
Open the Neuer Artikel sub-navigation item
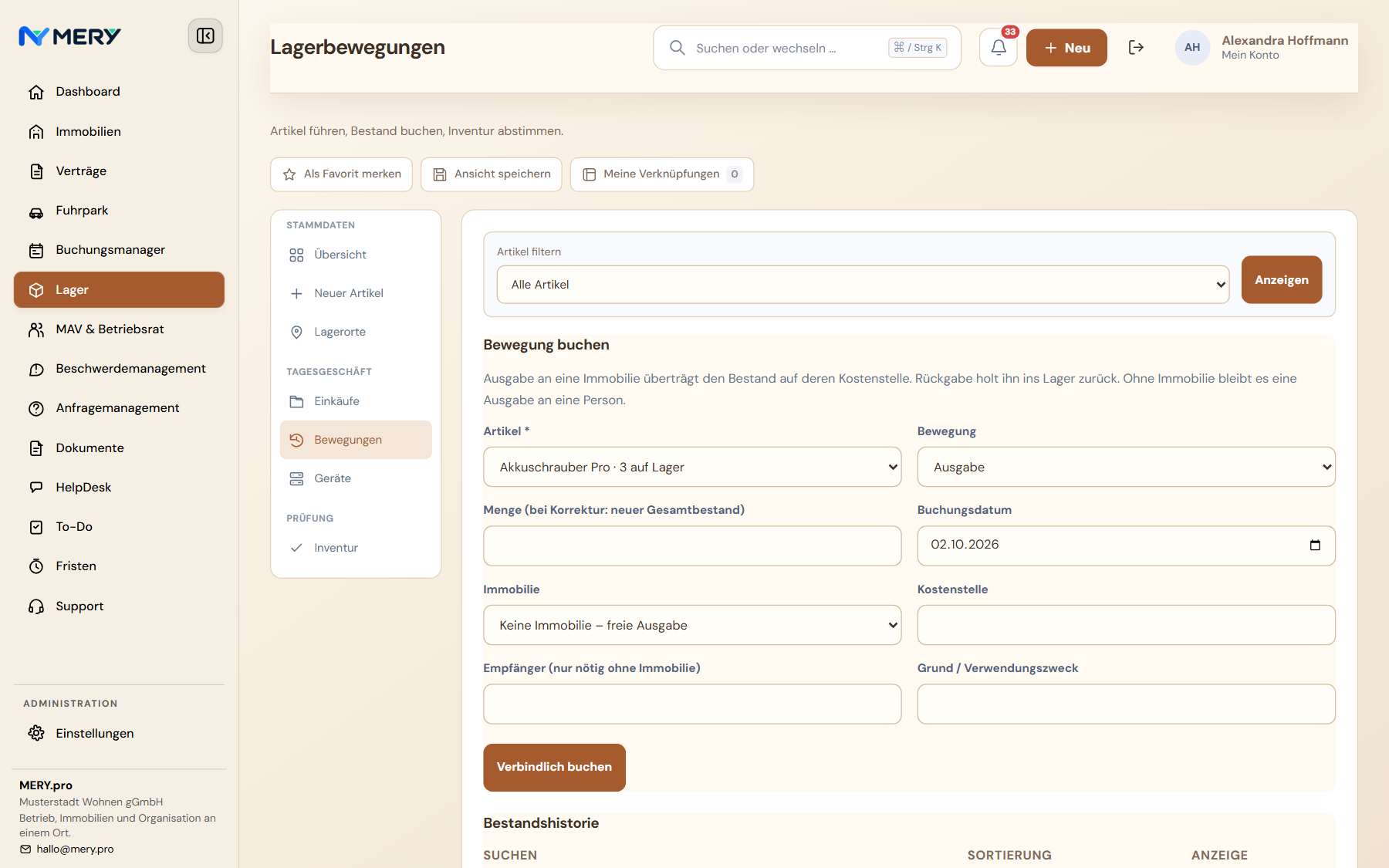click(356, 293)
